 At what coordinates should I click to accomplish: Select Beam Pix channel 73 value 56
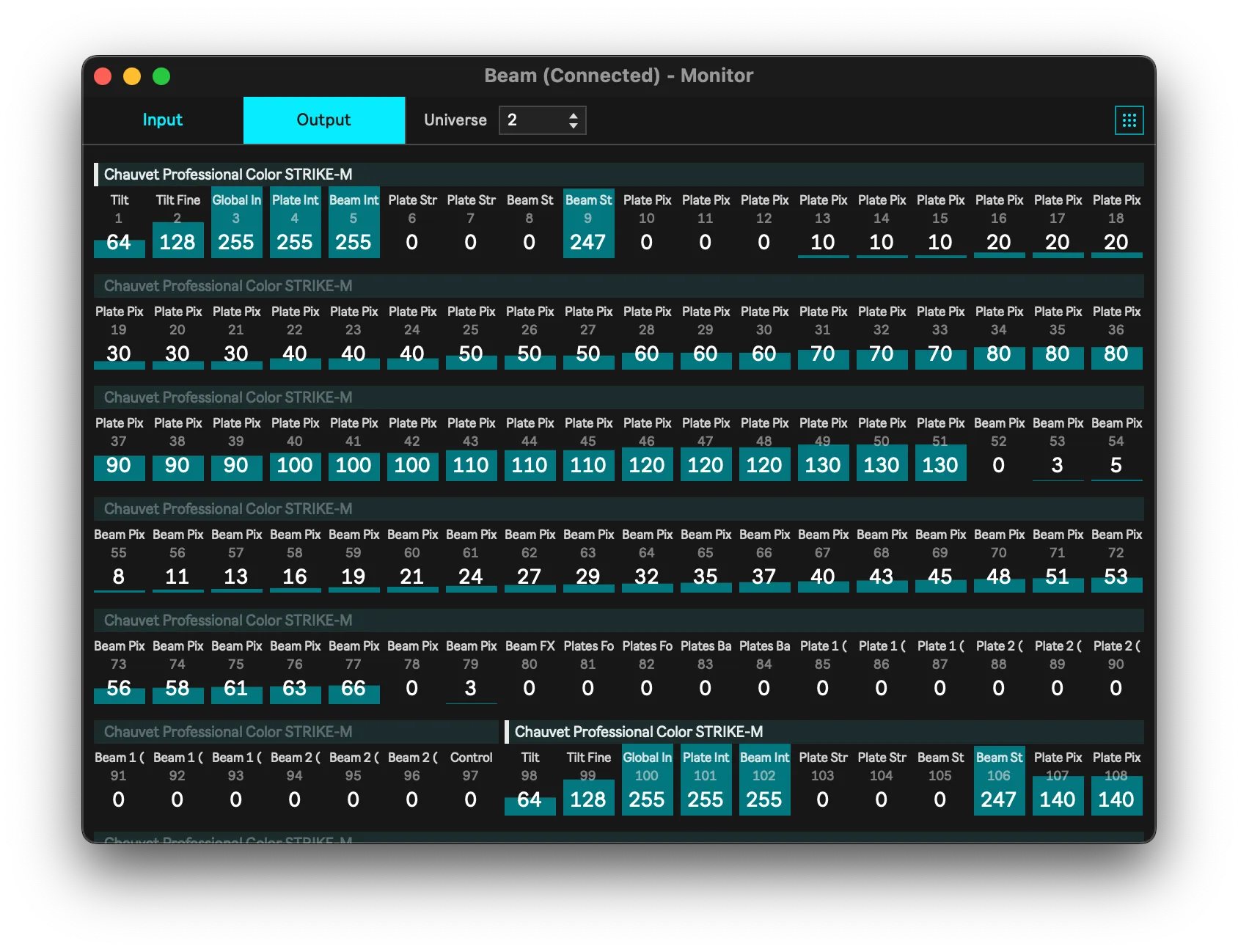119,670
